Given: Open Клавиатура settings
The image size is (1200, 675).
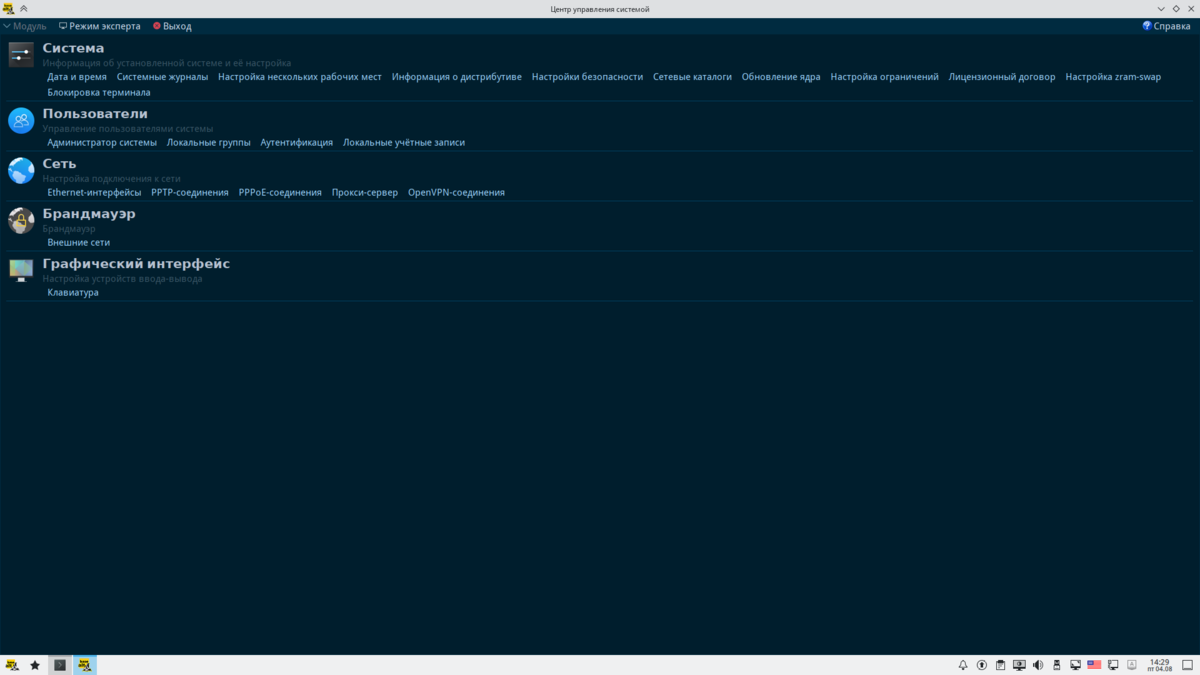Looking at the screenshot, I should pos(73,292).
